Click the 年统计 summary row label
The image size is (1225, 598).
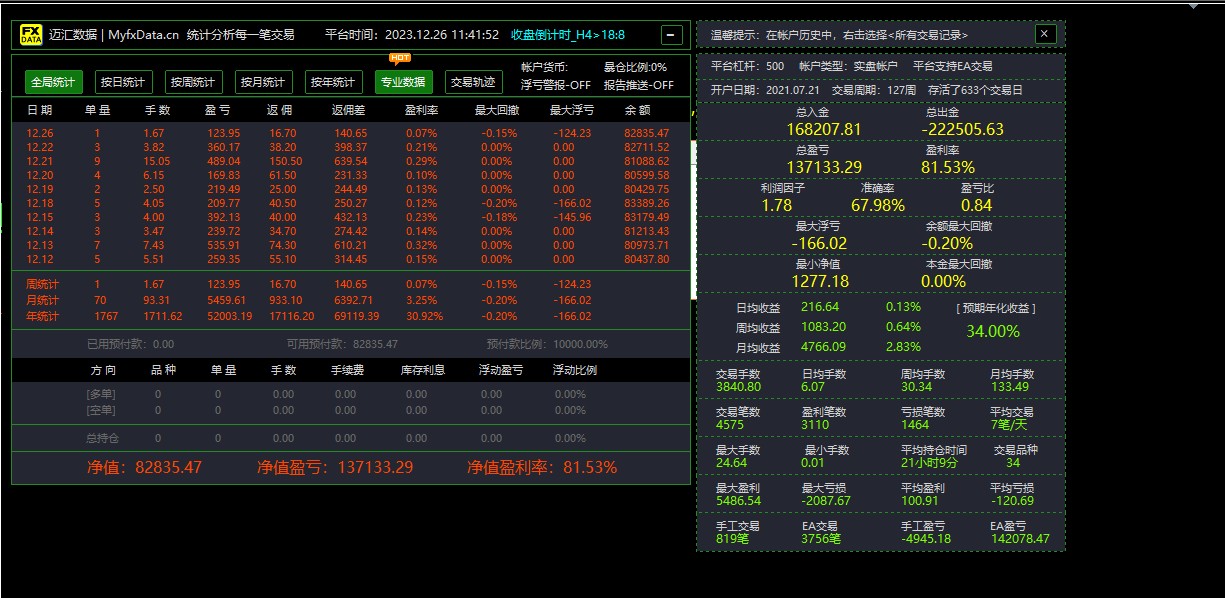click(x=42, y=316)
